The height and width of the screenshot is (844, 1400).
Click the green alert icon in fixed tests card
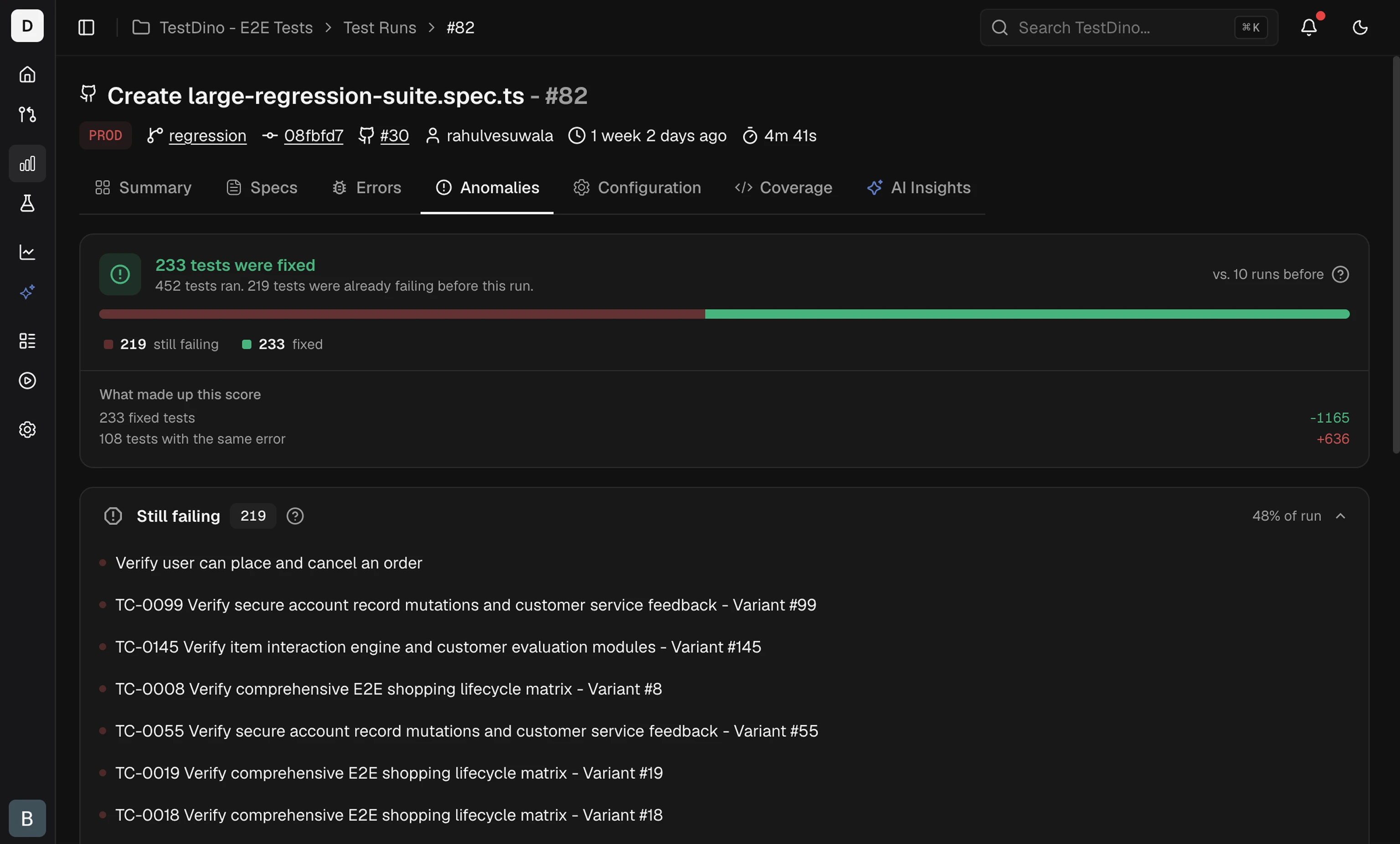[120, 274]
